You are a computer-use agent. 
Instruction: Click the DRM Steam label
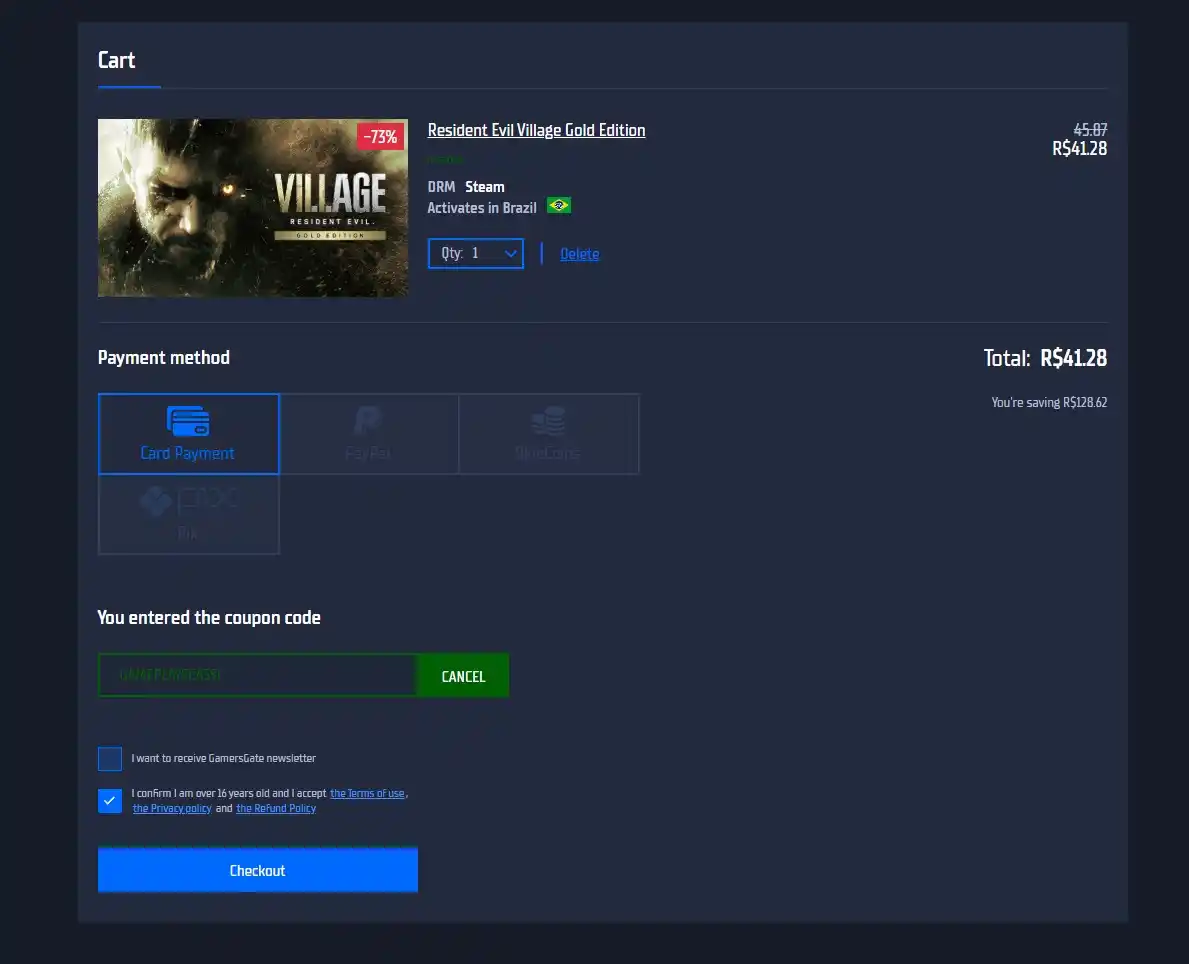click(466, 187)
